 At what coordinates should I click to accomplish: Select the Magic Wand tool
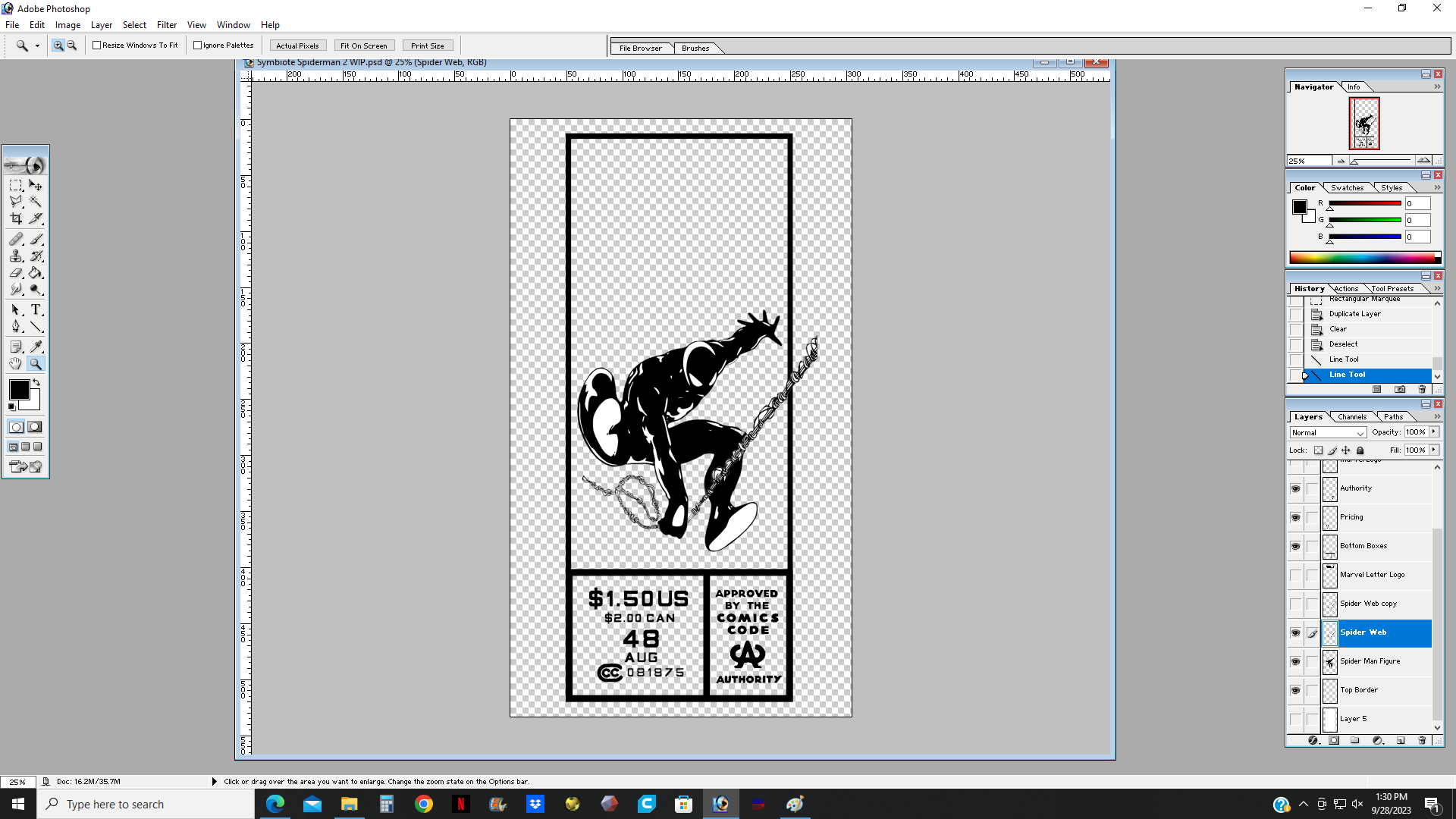click(36, 202)
